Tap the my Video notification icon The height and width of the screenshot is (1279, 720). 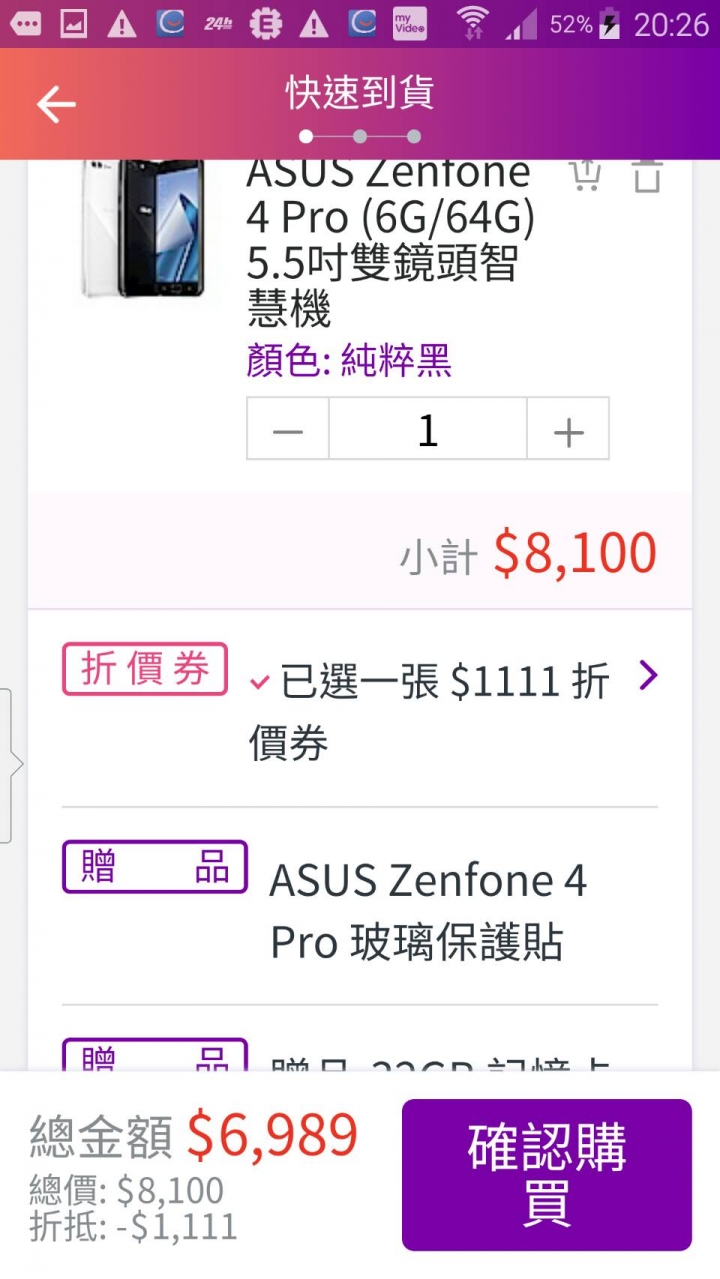pos(409,24)
